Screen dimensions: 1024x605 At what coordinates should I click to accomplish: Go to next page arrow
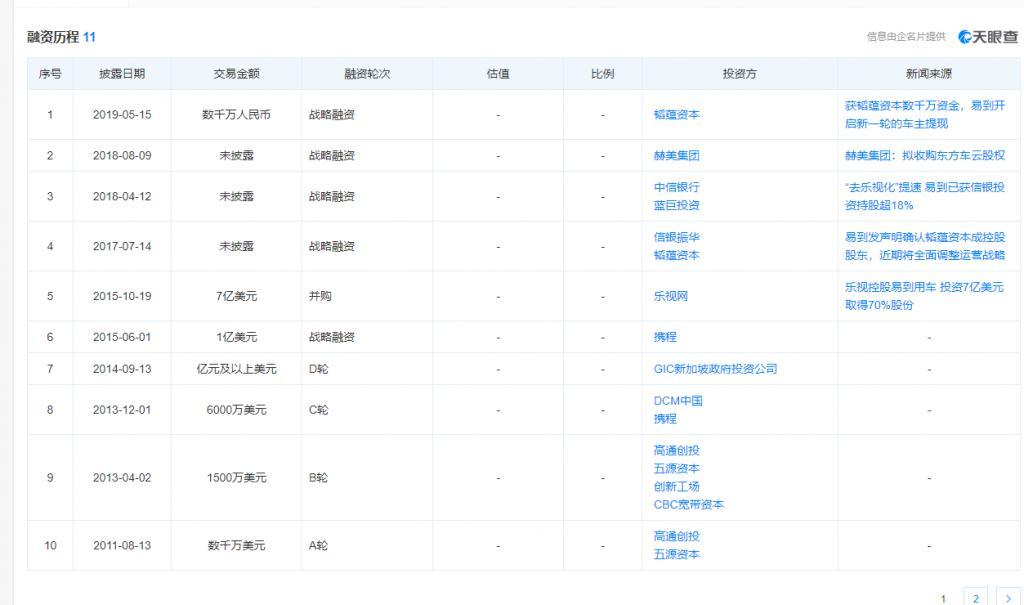click(1008, 597)
